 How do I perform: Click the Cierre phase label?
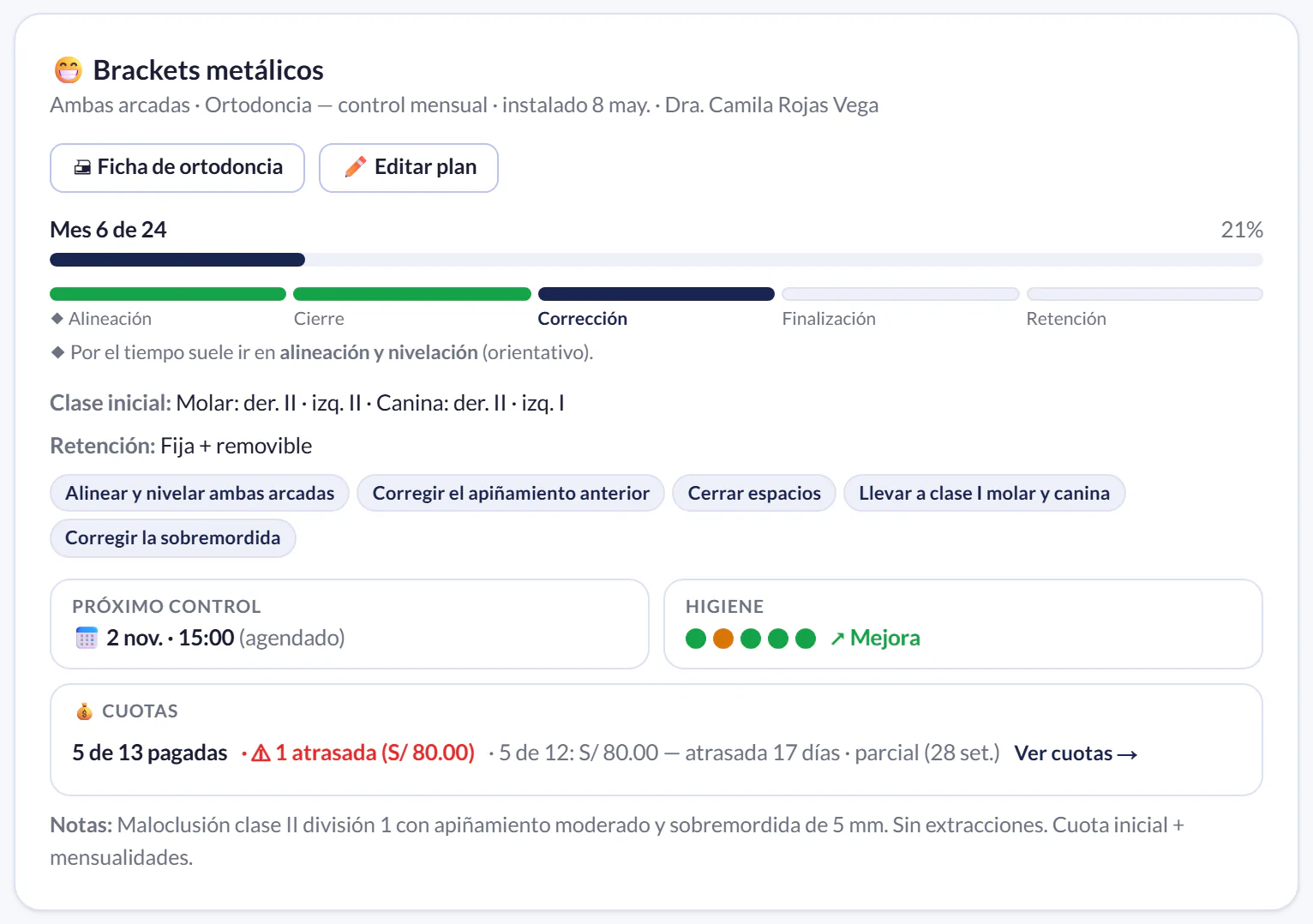[319, 319]
